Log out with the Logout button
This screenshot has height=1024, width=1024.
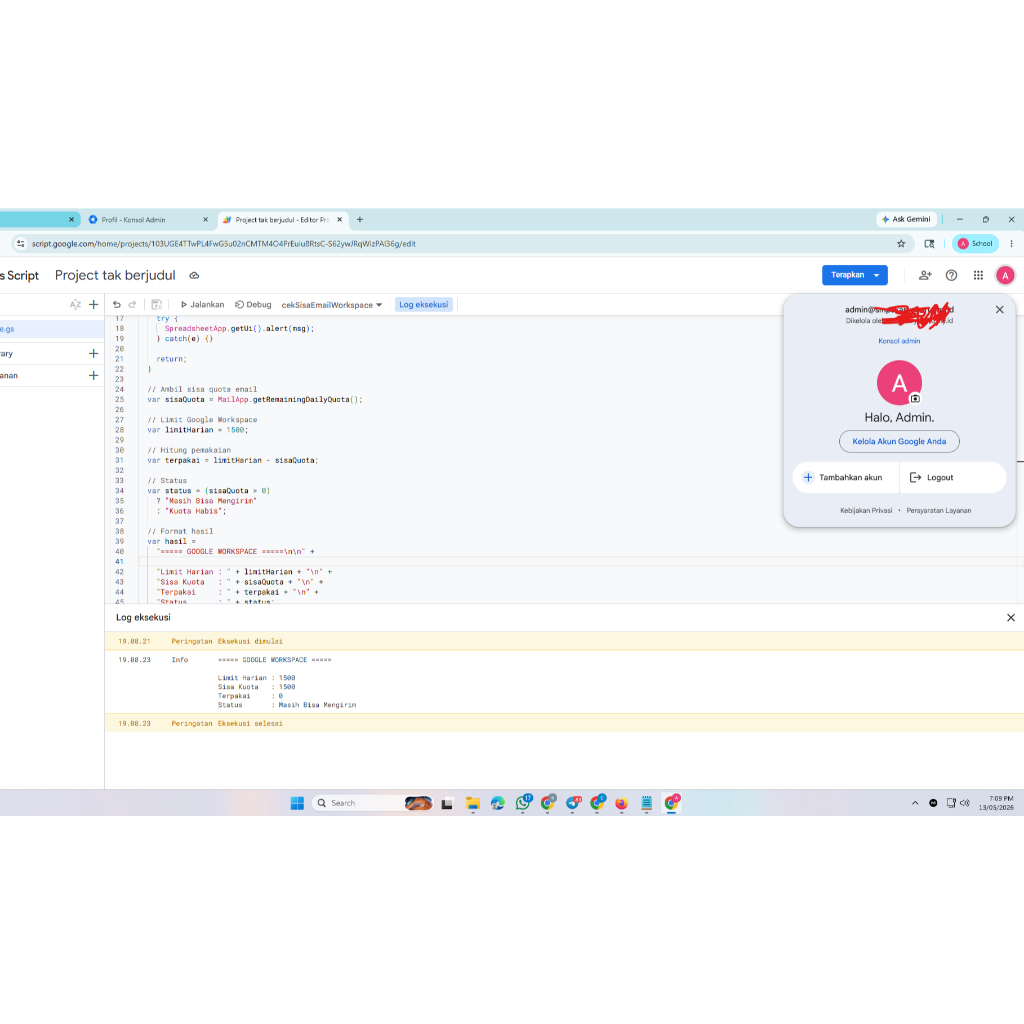point(953,477)
